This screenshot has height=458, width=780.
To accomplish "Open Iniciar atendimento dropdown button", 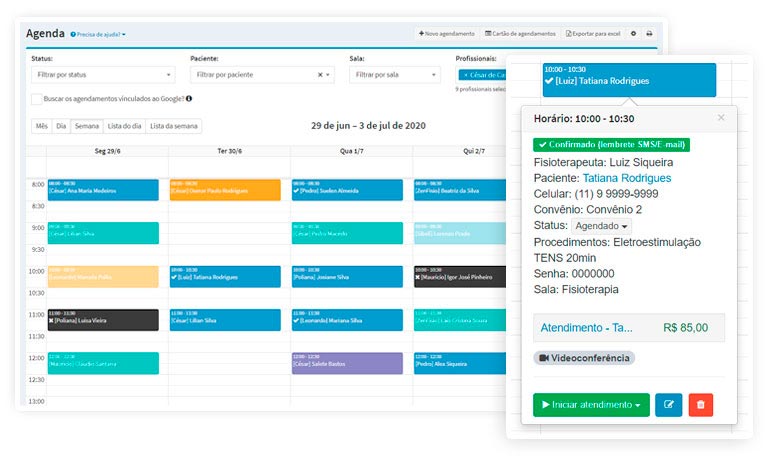I will pyautogui.click(x=591, y=405).
